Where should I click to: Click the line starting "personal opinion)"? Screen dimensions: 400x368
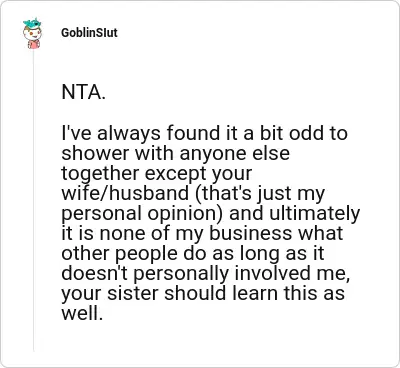pyautogui.click(x=211, y=214)
